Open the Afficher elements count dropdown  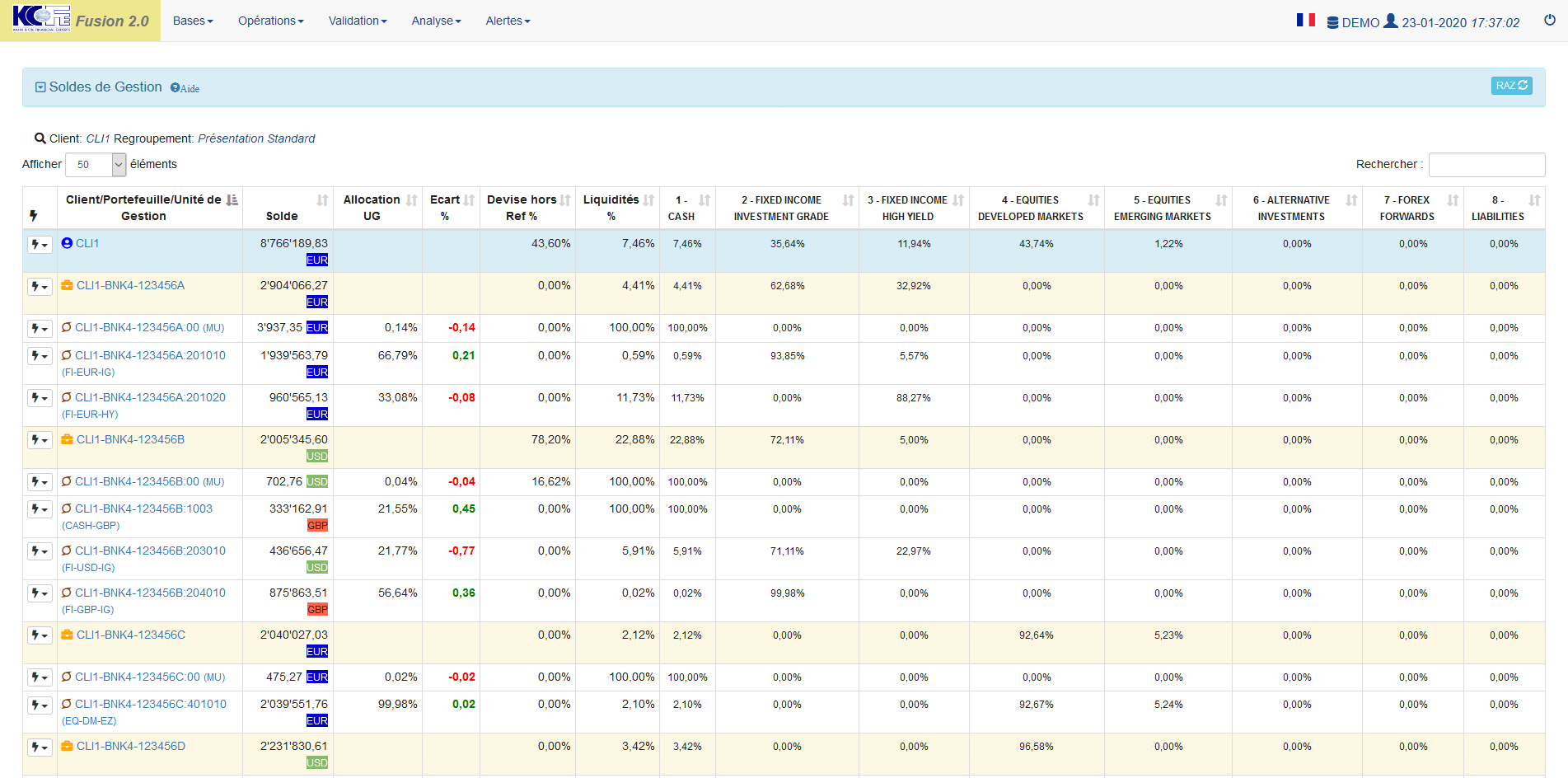96,165
